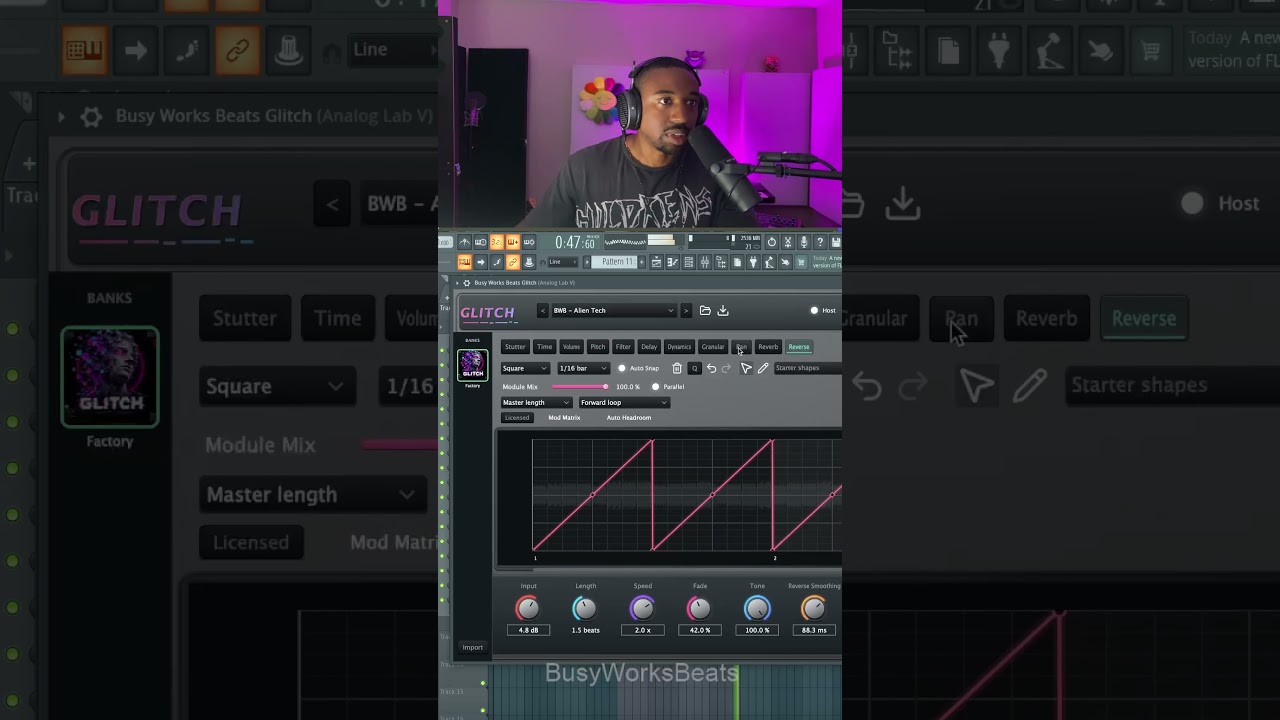Image resolution: width=1280 pixels, height=720 pixels.
Task: Open the Mixer view icon
Action: (x=705, y=262)
